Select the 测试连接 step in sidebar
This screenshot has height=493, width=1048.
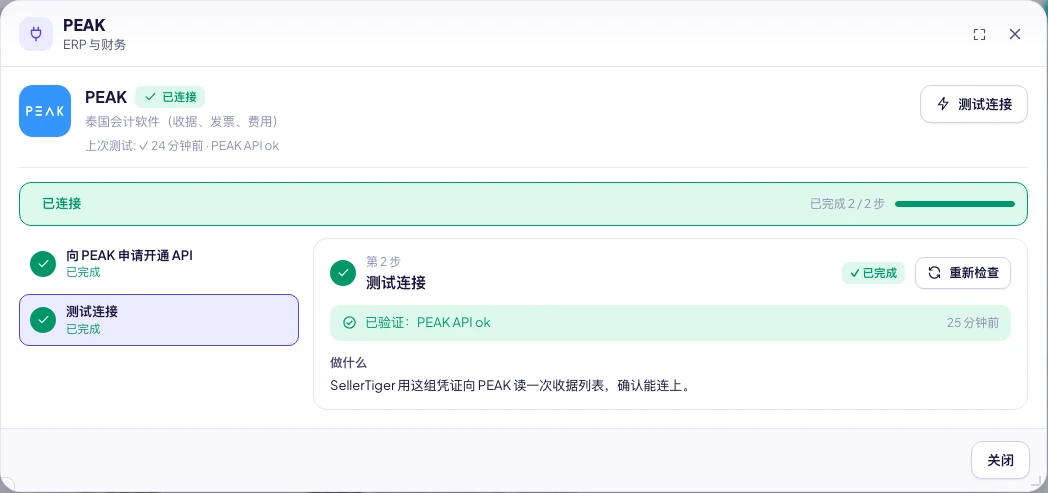[159, 320]
